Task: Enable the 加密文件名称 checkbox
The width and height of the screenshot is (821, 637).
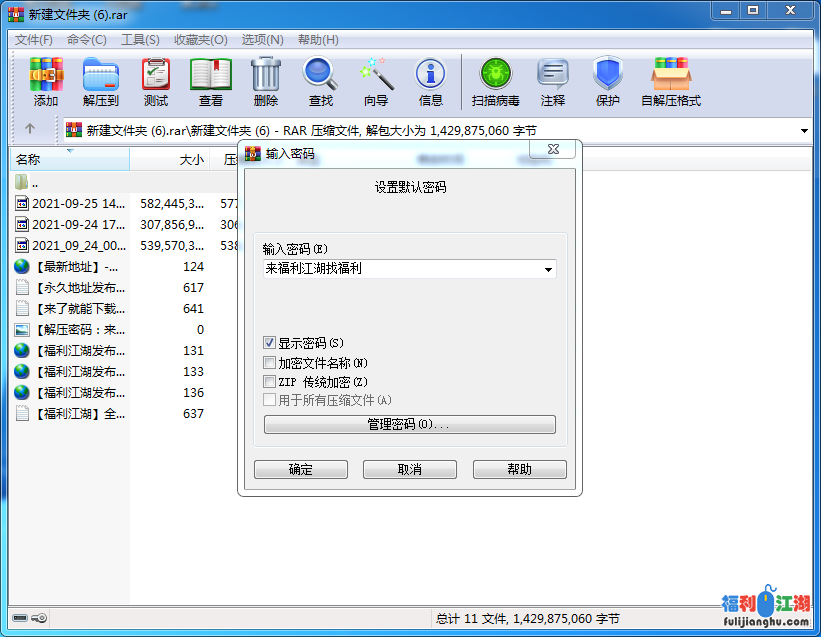Action: point(270,362)
